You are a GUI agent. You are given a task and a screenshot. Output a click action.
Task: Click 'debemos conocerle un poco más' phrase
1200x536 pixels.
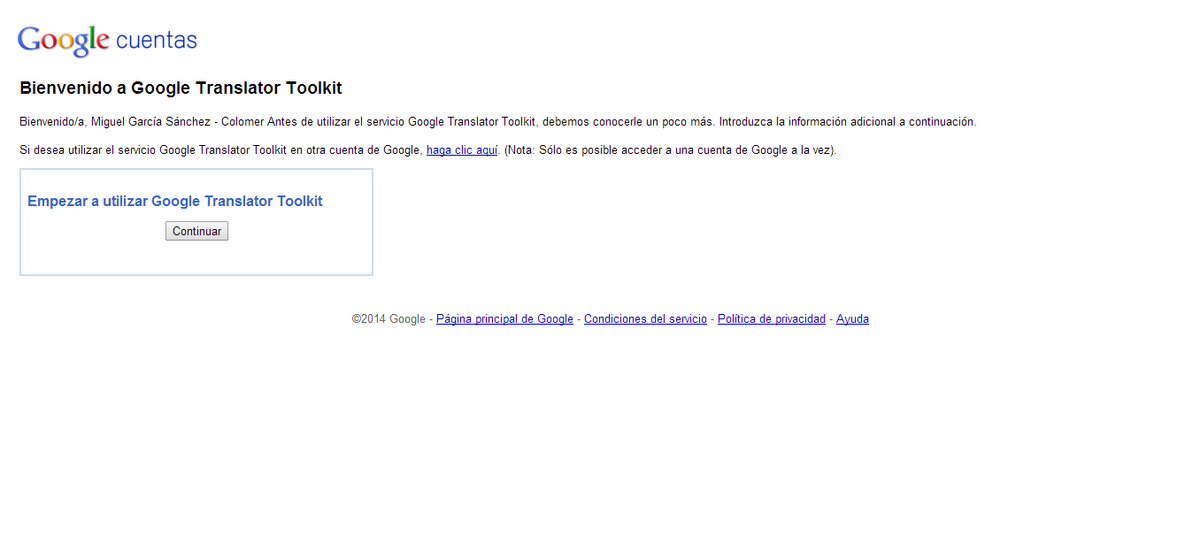pos(628,122)
